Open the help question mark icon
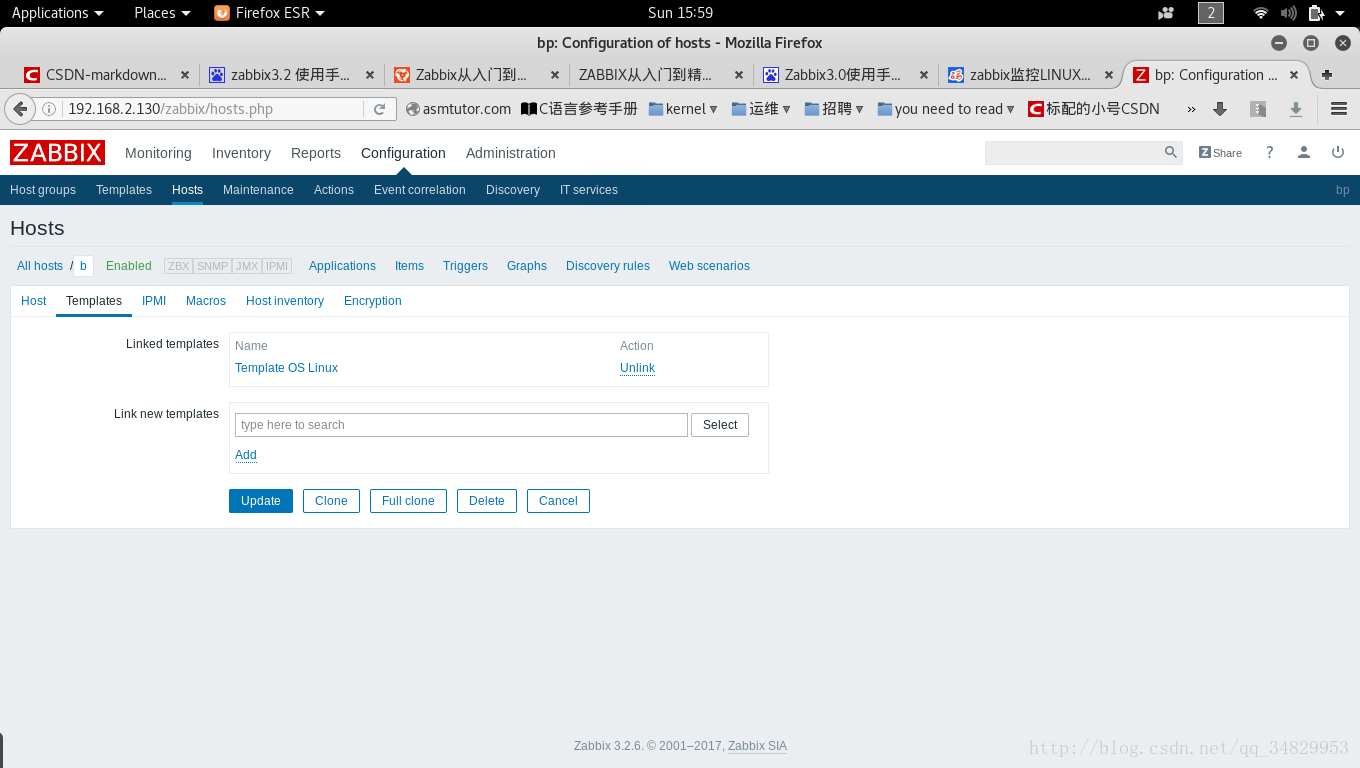This screenshot has width=1360, height=768. pyautogui.click(x=1270, y=152)
